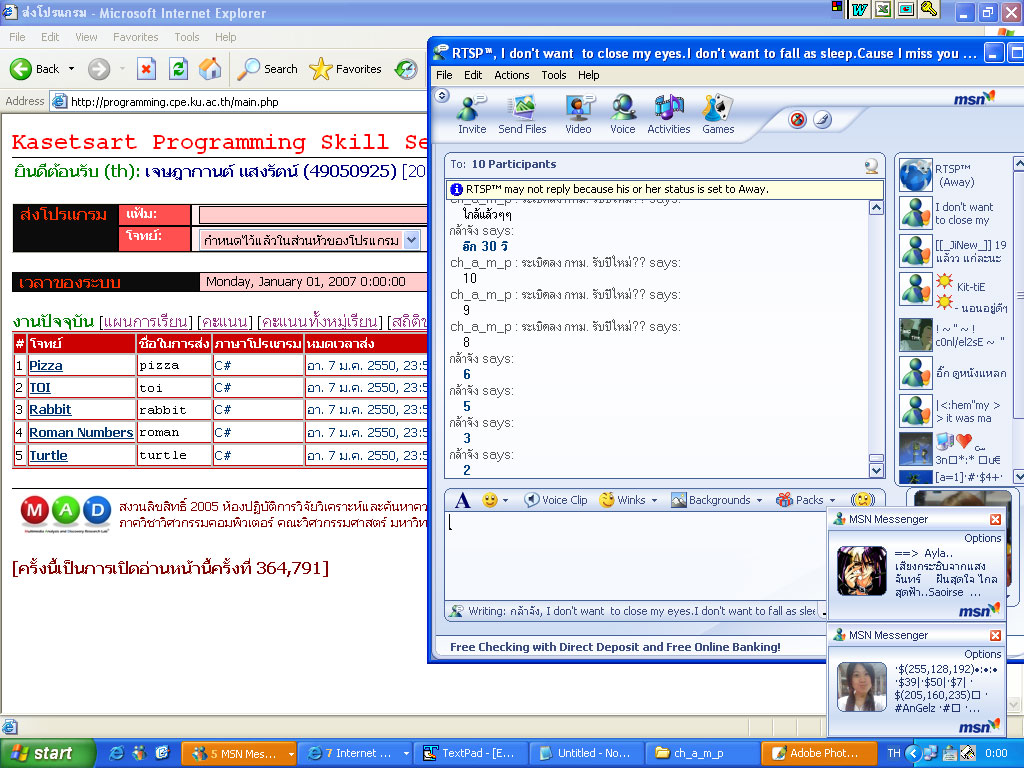The height and width of the screenshot is (768, 1024).
Task: Open IE File menu
Action: point(18,37)
